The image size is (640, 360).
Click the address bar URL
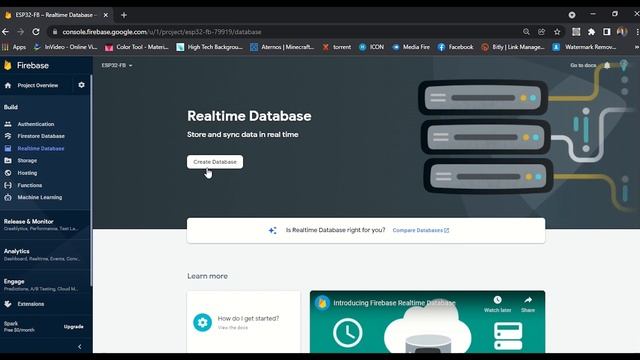click(x=162, y=32)
